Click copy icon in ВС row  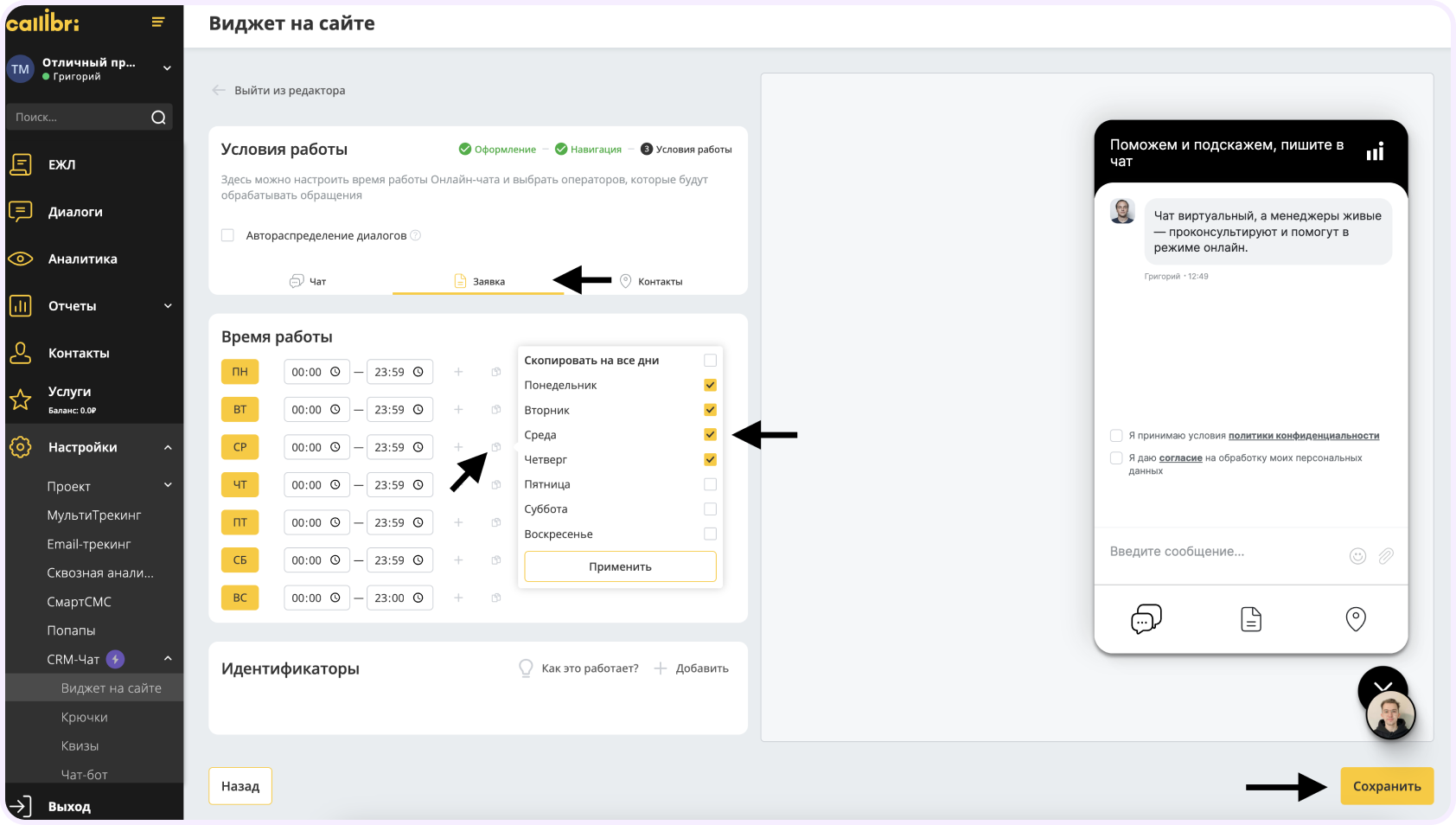496,598
